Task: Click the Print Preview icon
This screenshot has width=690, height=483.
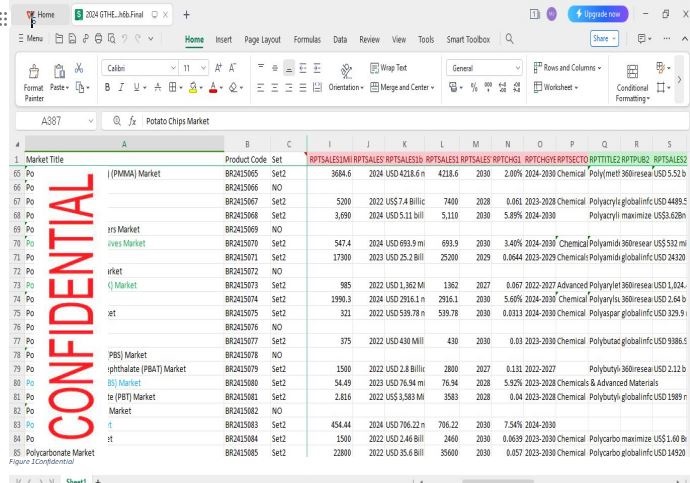Action: click(x=112, y=39)
